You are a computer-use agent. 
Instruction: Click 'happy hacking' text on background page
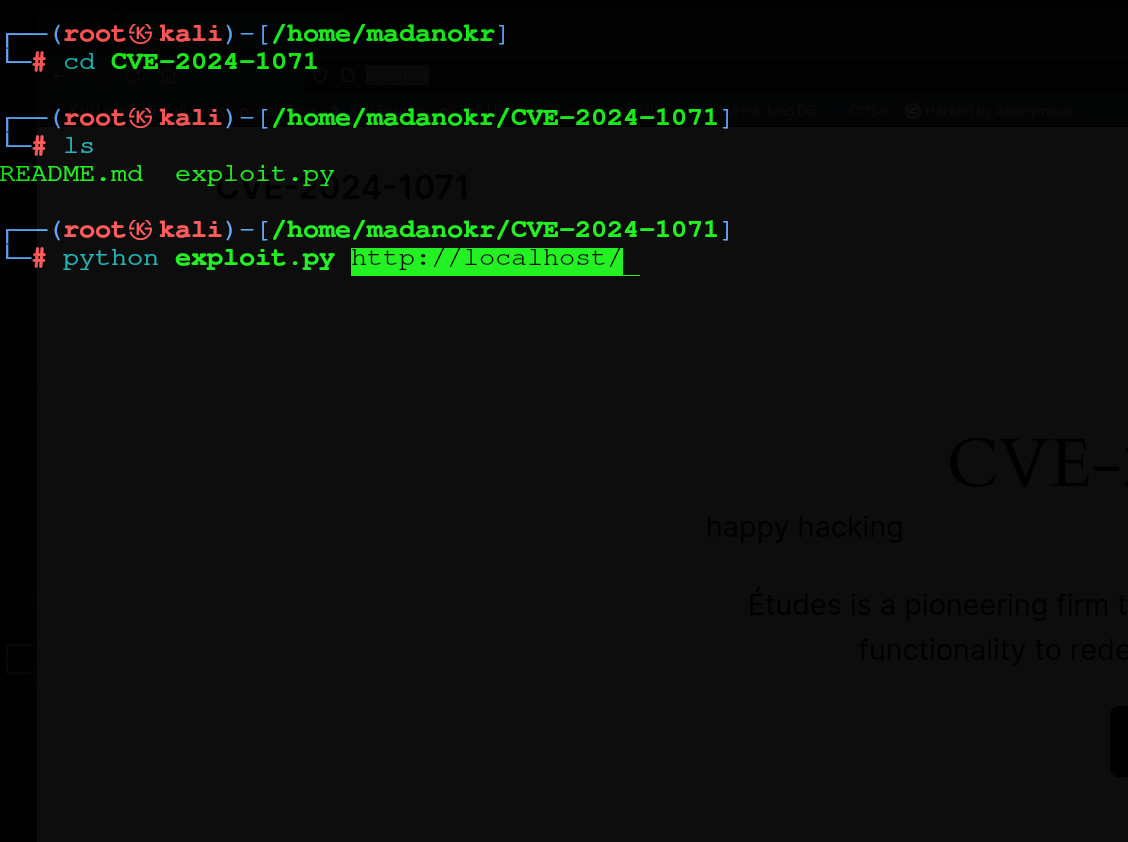click(804, 528)
